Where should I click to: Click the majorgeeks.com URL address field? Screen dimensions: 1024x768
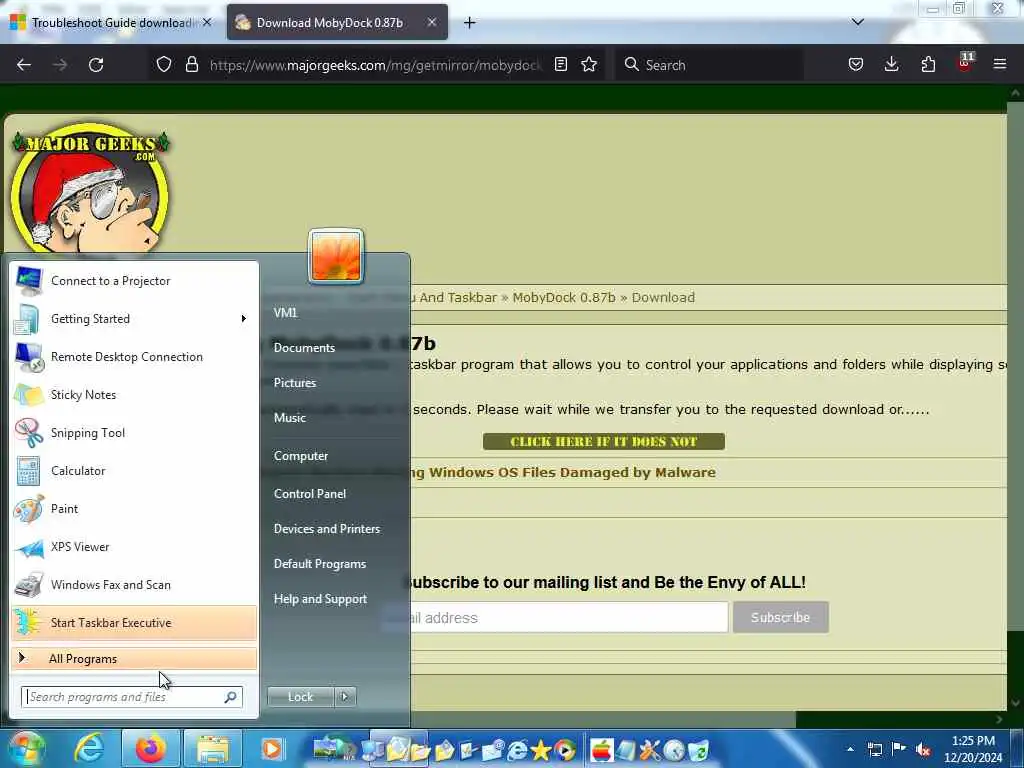click(x=376, y=65)
